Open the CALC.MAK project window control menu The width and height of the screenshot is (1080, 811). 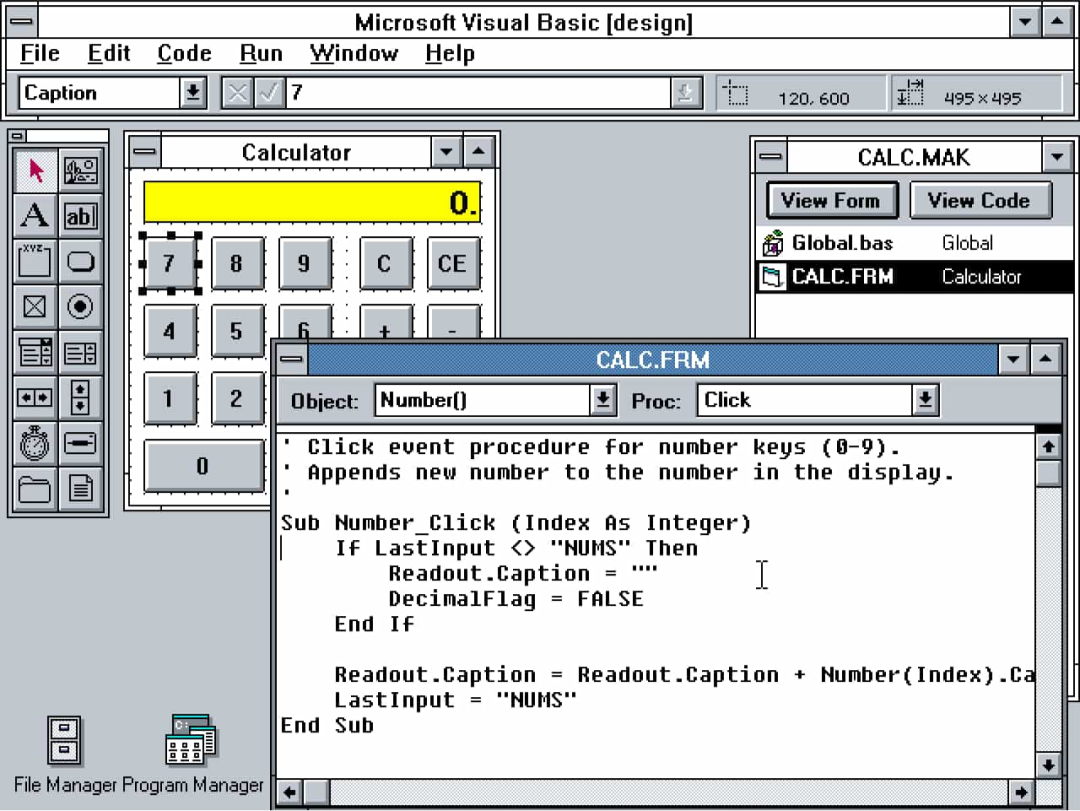[771, 157]
